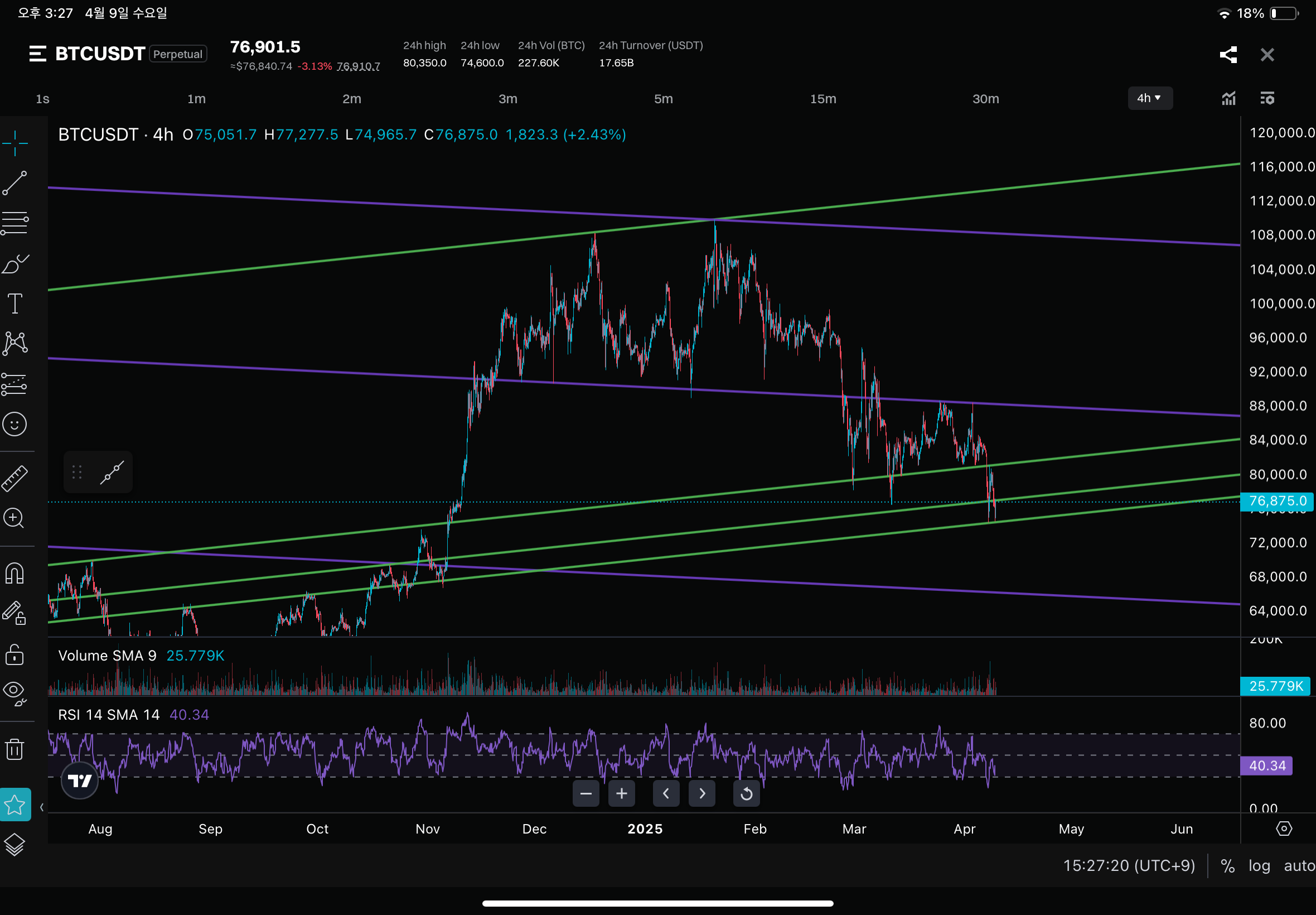Click the Perpetual contract label

[178, 54]
